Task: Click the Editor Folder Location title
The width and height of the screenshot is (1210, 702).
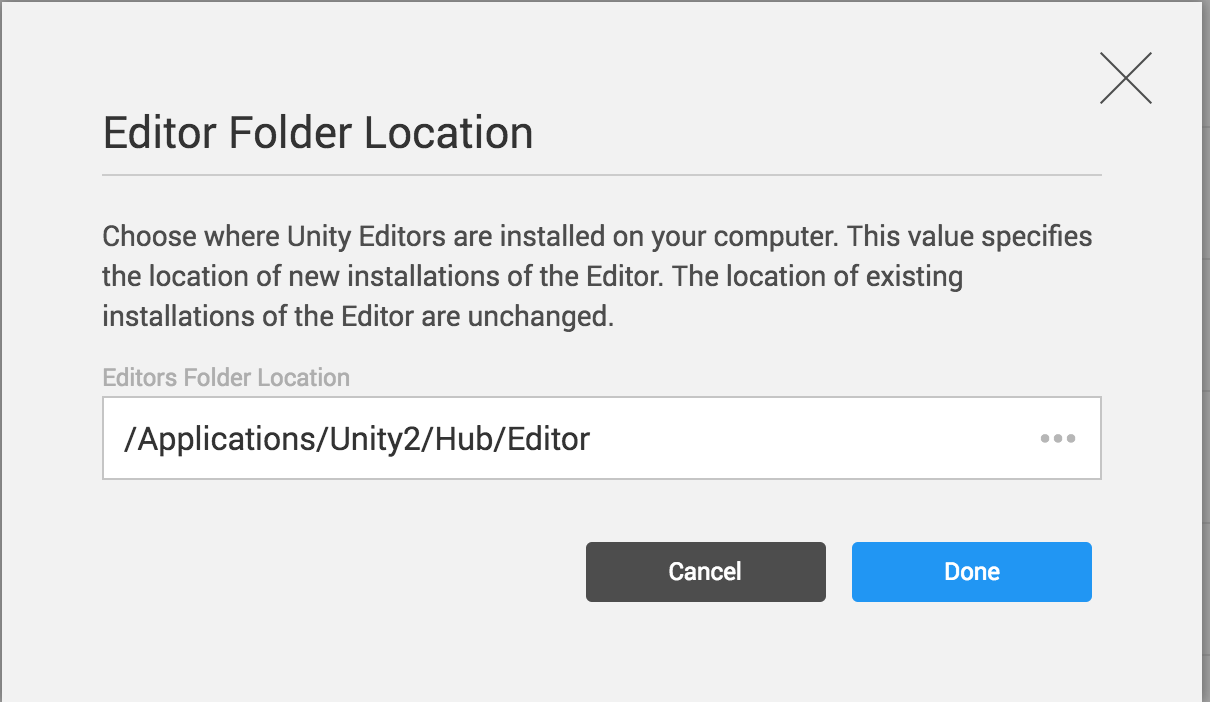Action: coord(318,132)
